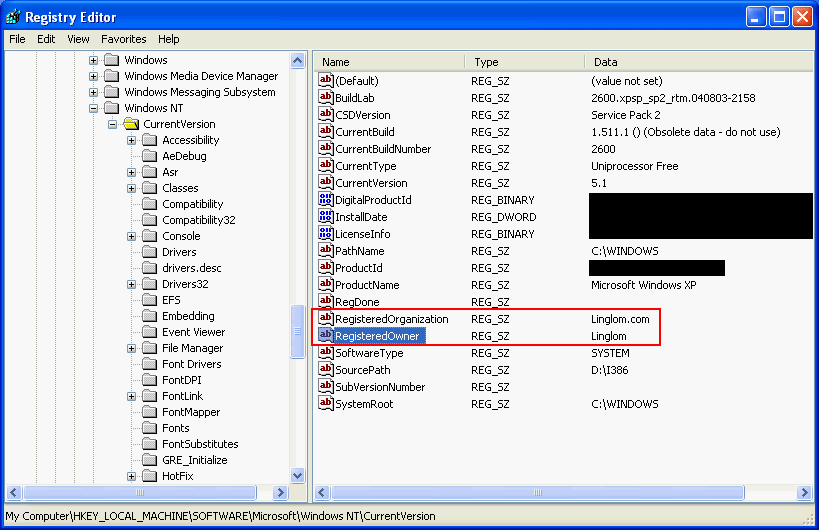Screen dimensions: 819x530
Task: Click the Registry Editor title bar icon
Action: tap(14, 17)
